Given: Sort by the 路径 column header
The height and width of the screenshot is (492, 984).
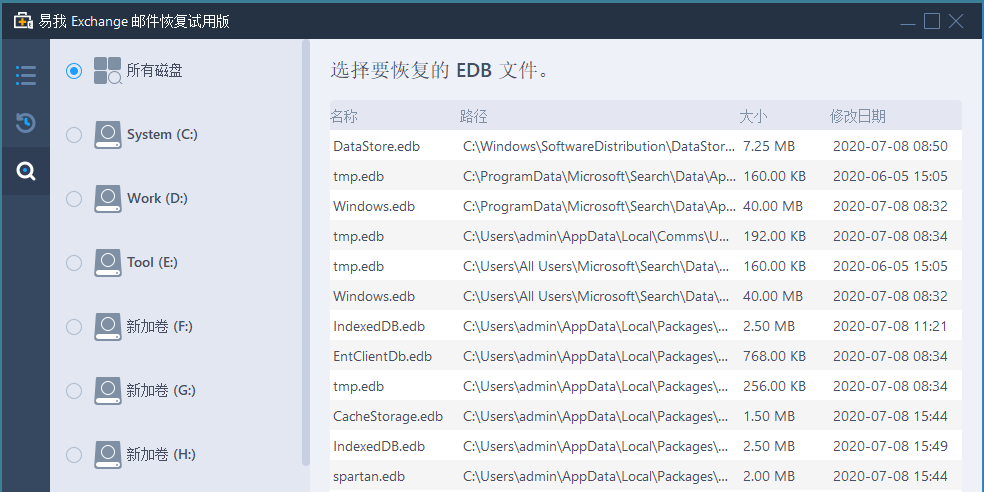Looking at the screenshot, I should pos(474,116).
